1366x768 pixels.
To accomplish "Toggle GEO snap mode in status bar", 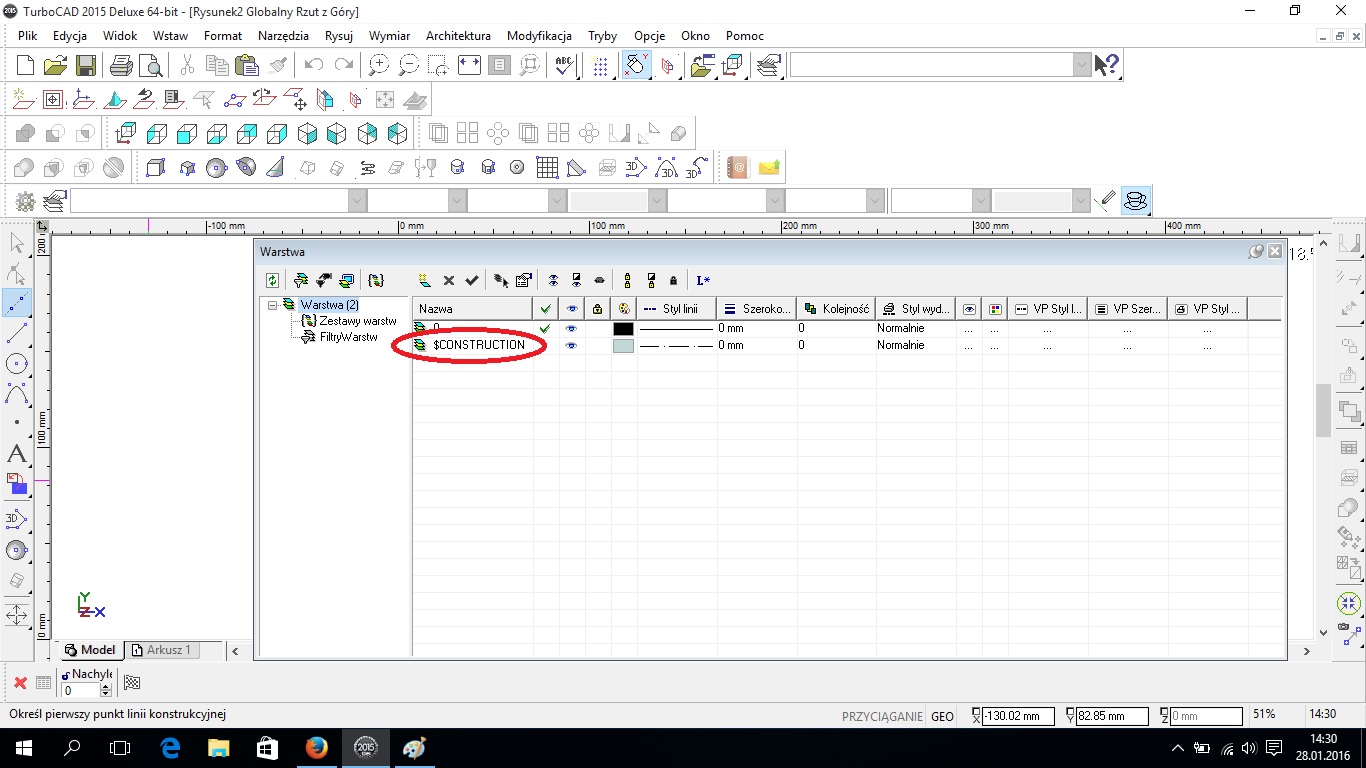I will [942, 716].
